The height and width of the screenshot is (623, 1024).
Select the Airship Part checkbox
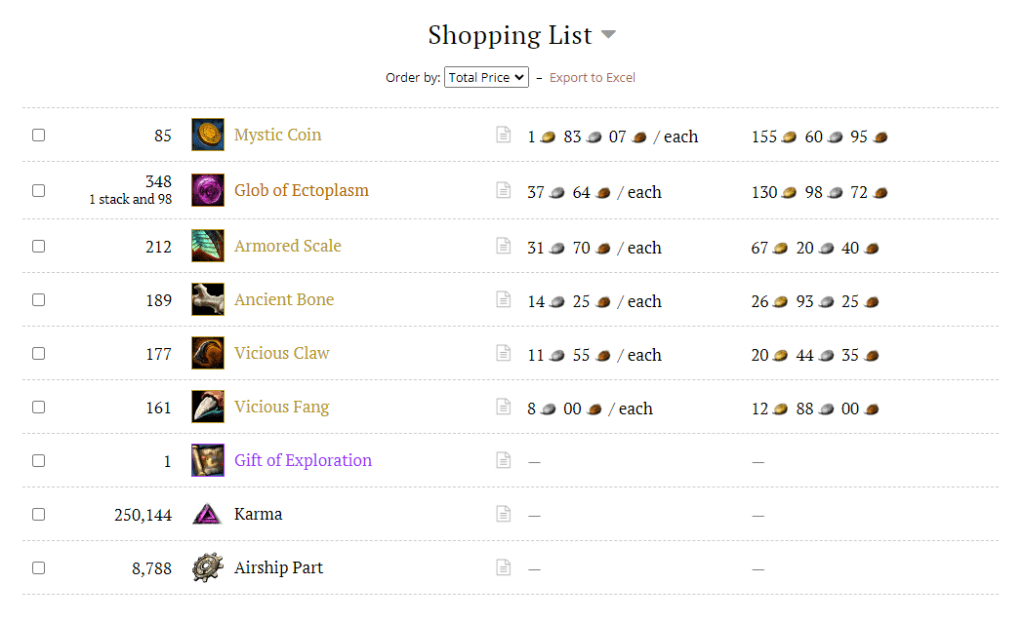point(38,568)
